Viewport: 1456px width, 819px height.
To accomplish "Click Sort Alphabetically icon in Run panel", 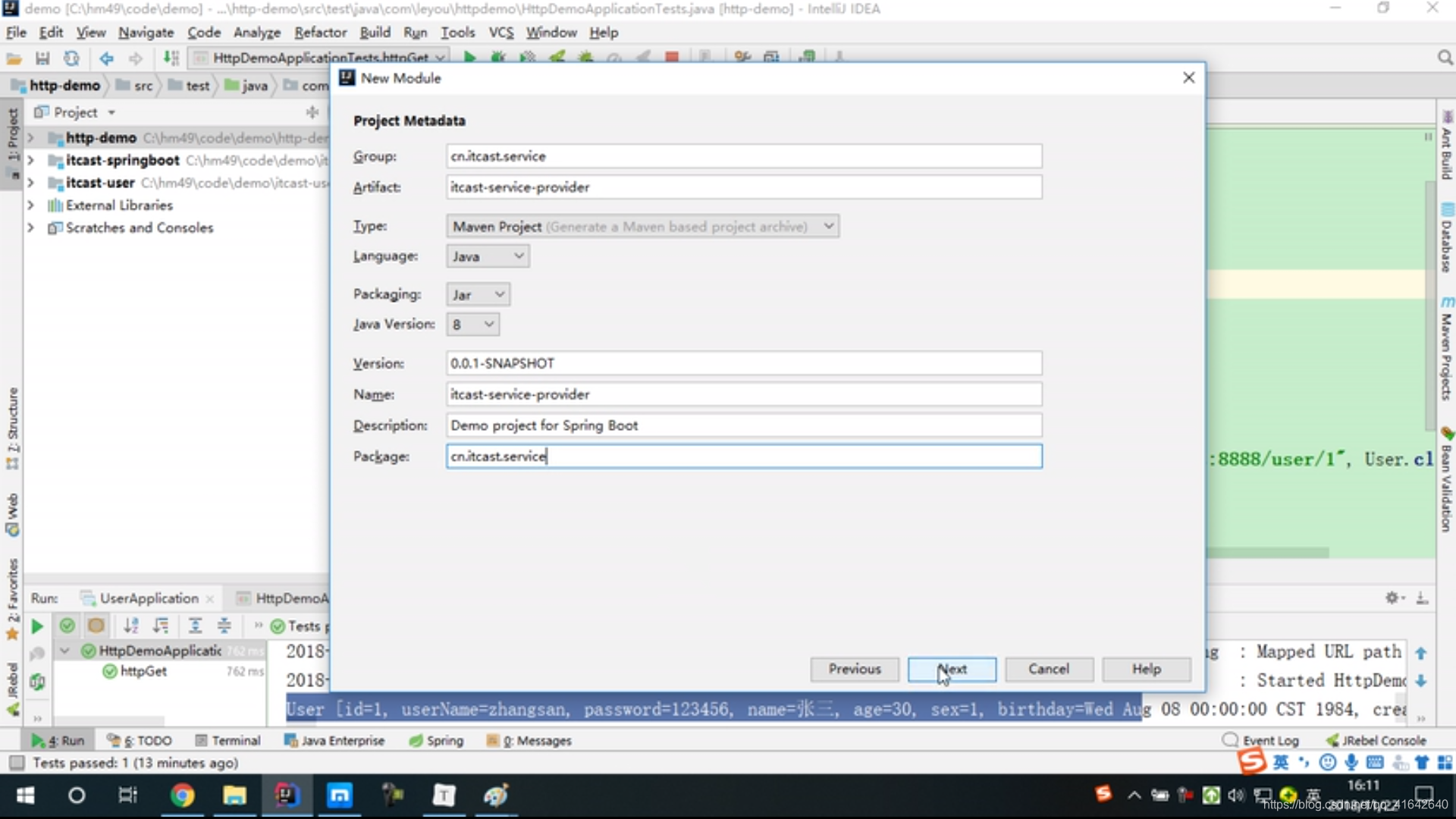I will click(131, 626).
